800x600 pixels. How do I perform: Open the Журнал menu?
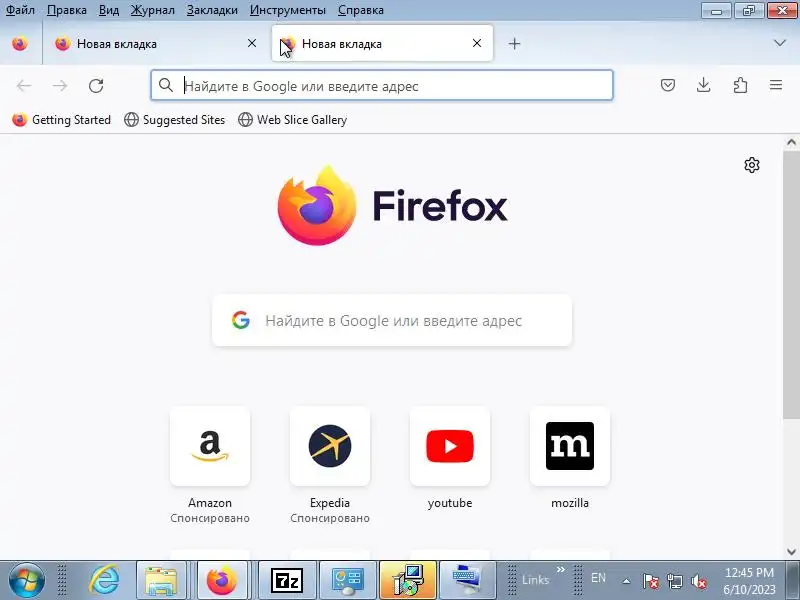pos(153,10)
